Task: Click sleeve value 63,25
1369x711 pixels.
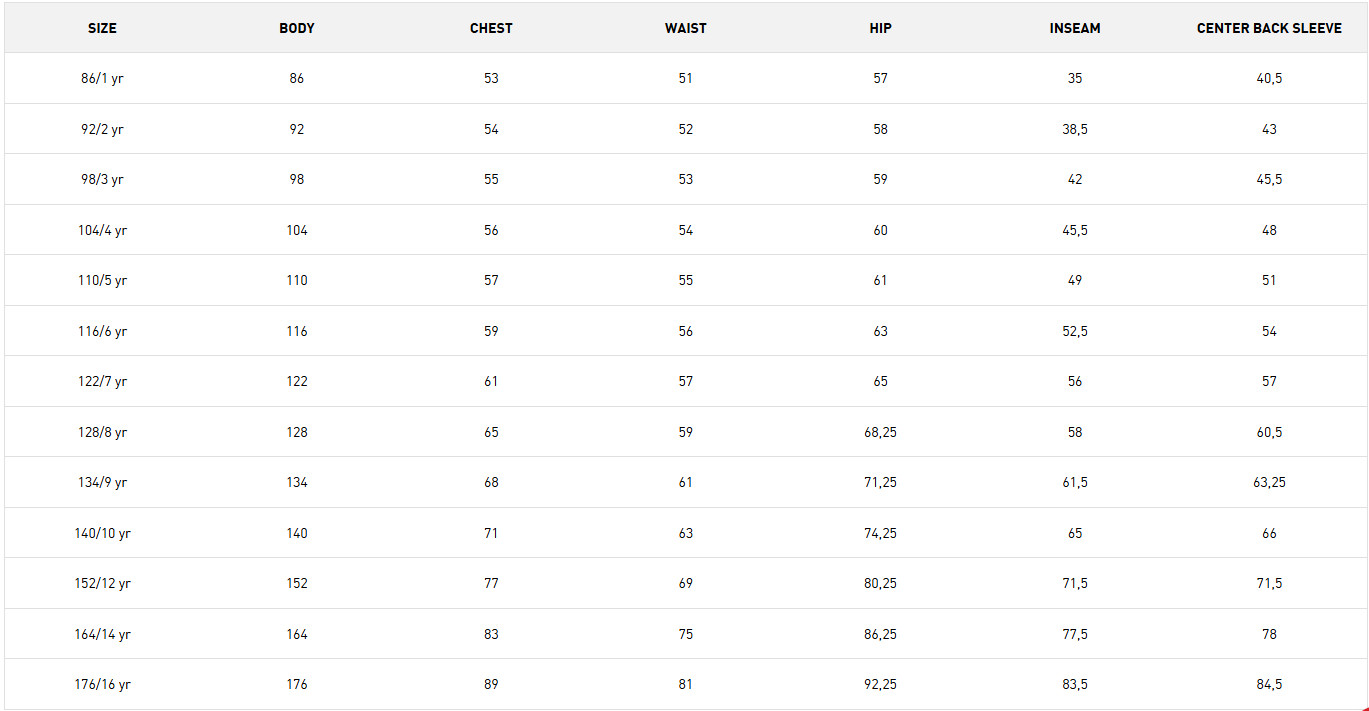Action: tap(1269, 482)
